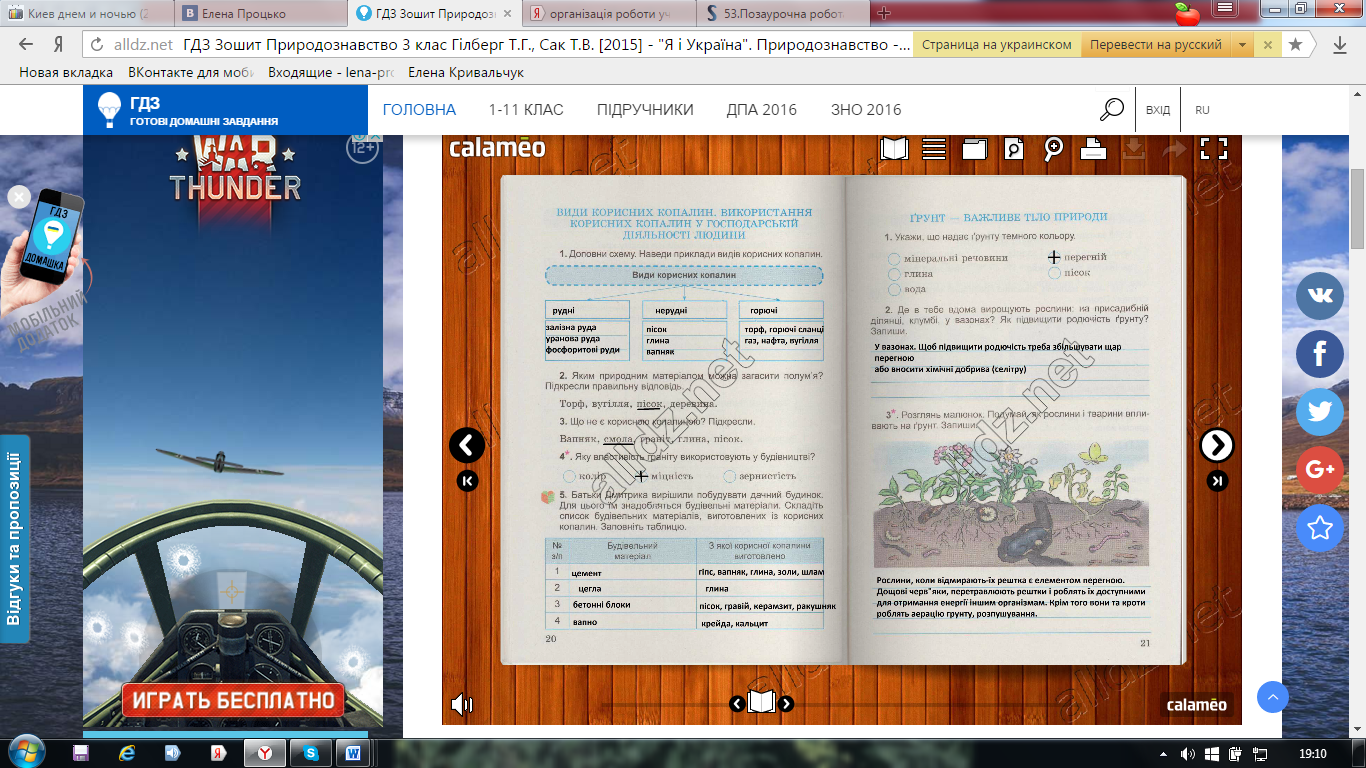
Task: Share the page on Twitter
Action: (x=1319, y=411)
